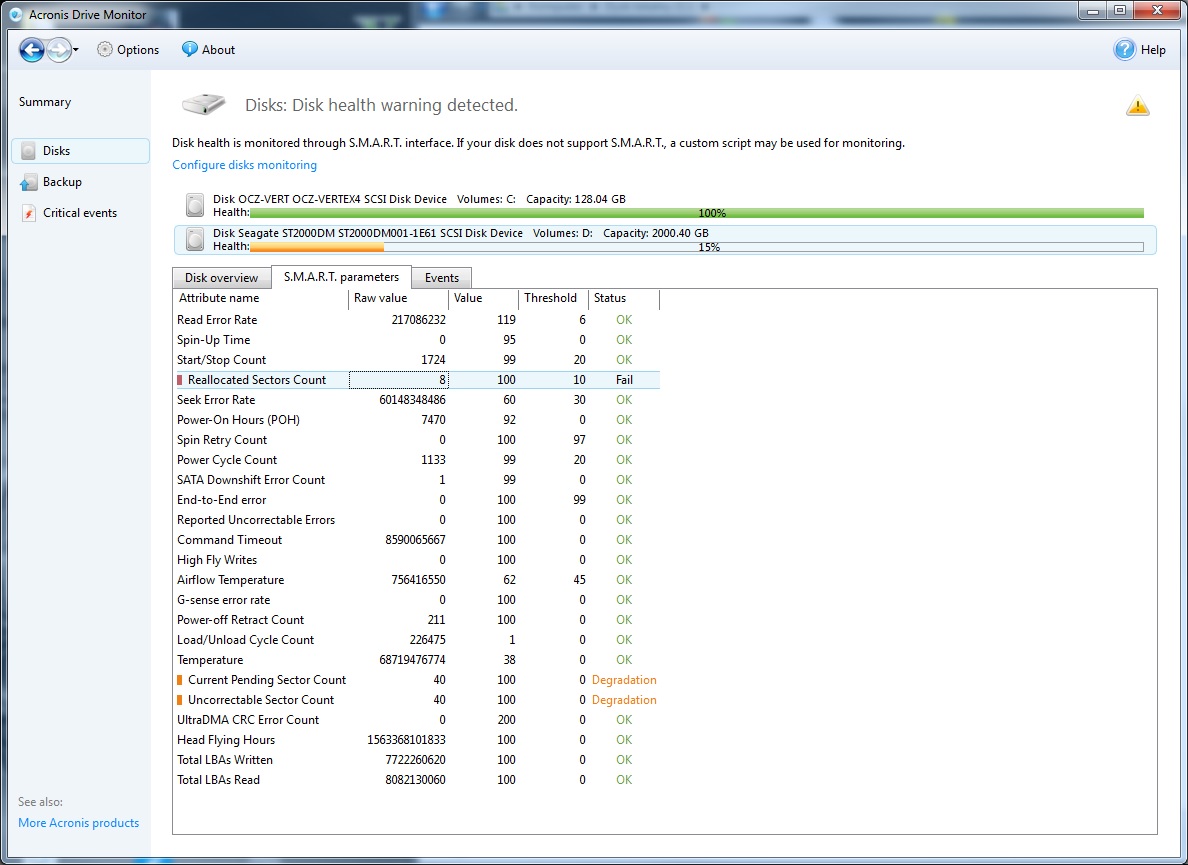Select the Command Timeout row

[417, 540]
